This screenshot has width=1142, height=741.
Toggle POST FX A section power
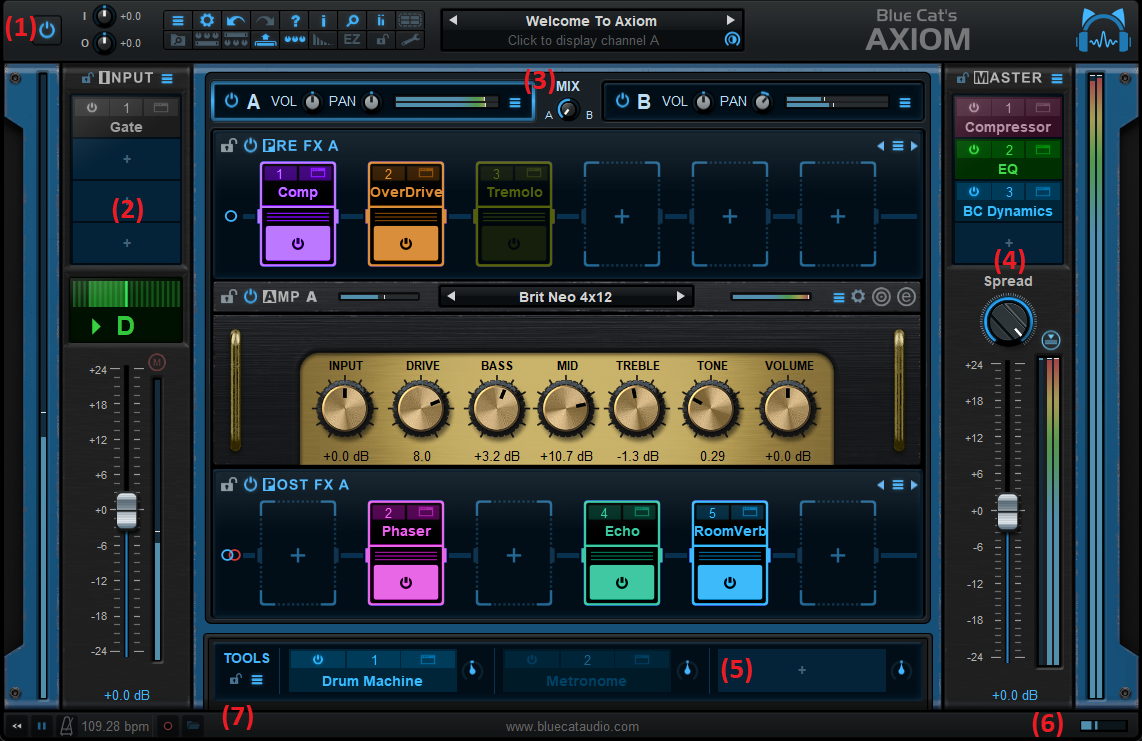click(251, 485)
